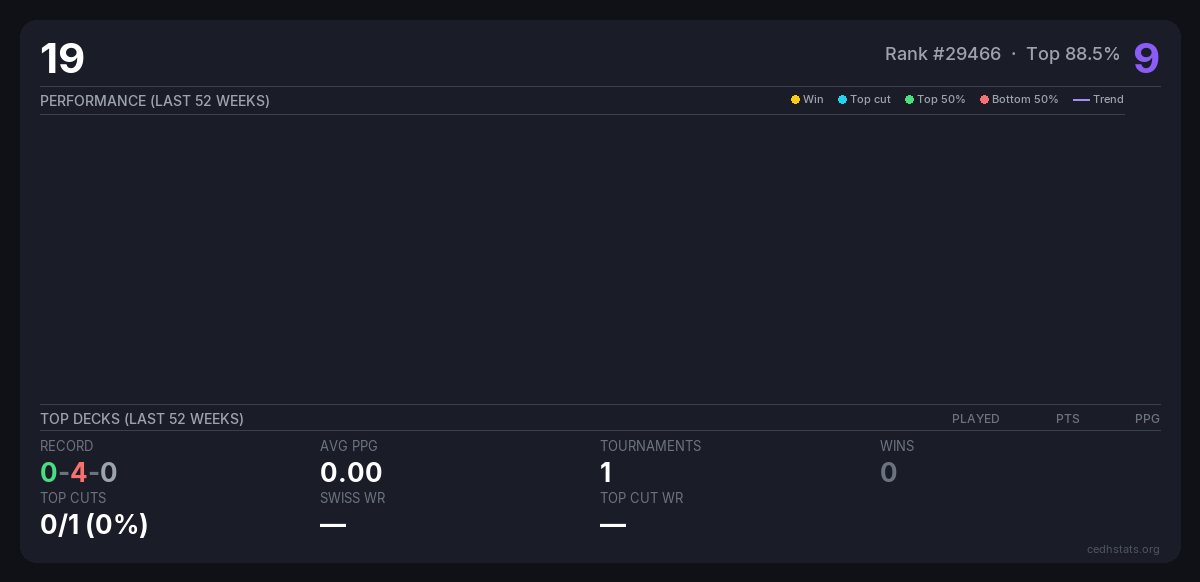Viewport: 1200px width, 582px height.
Task: Sort decks by the PTS column
Action: tap(1067, 419)
